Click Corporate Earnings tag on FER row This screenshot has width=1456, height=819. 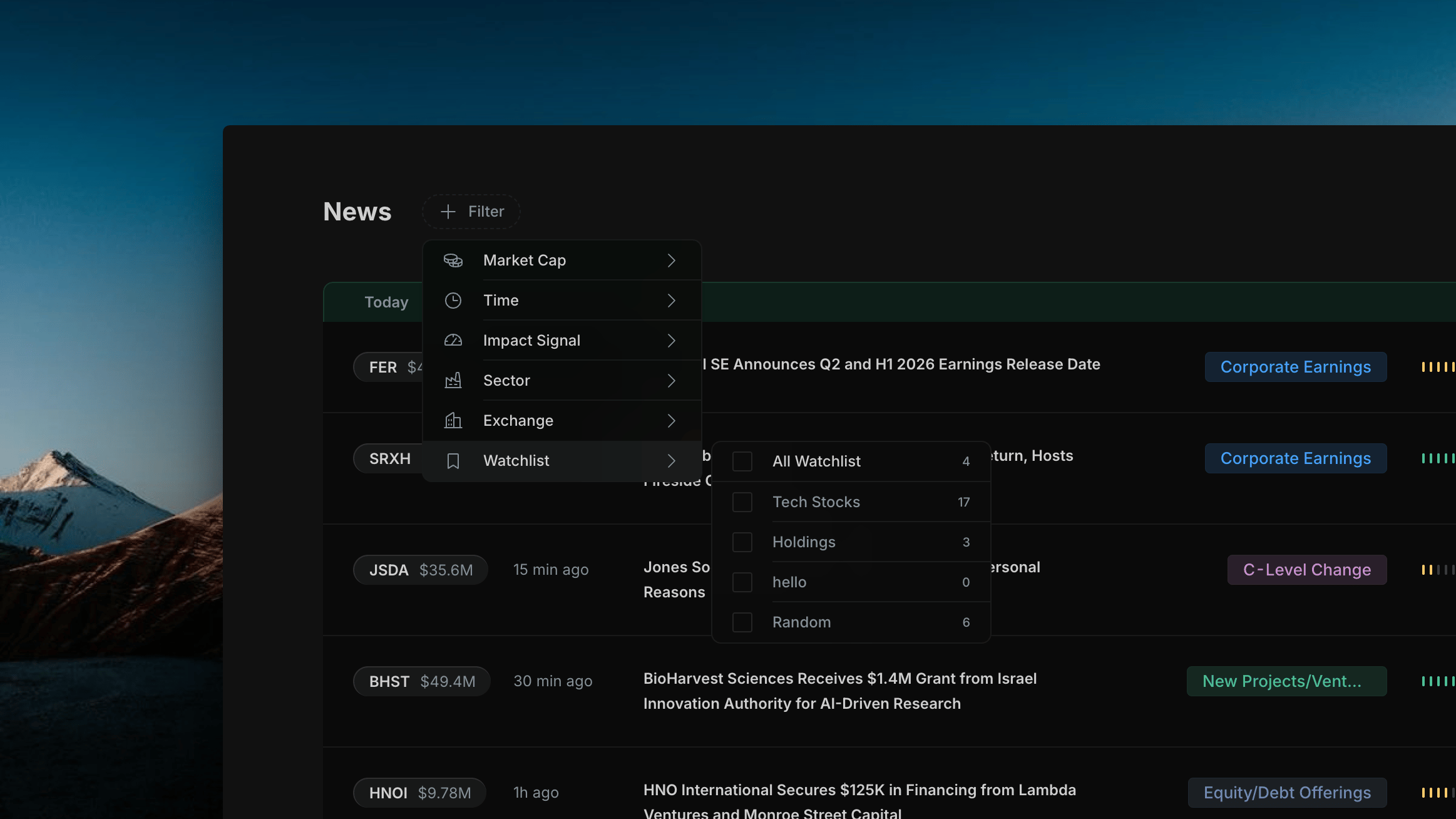click(x=1296, y=367)
